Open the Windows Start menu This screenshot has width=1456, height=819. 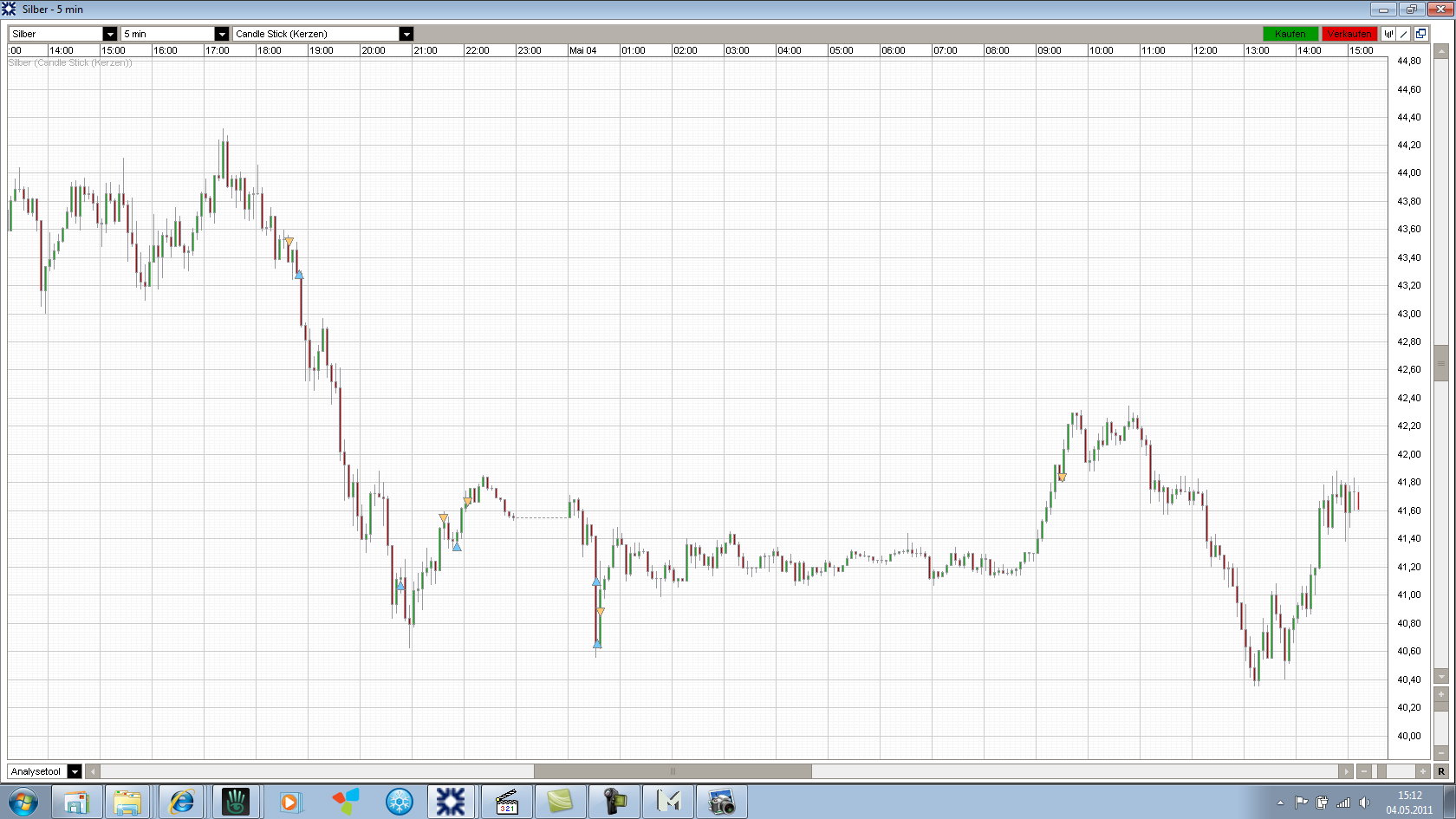tap(23, 802)
